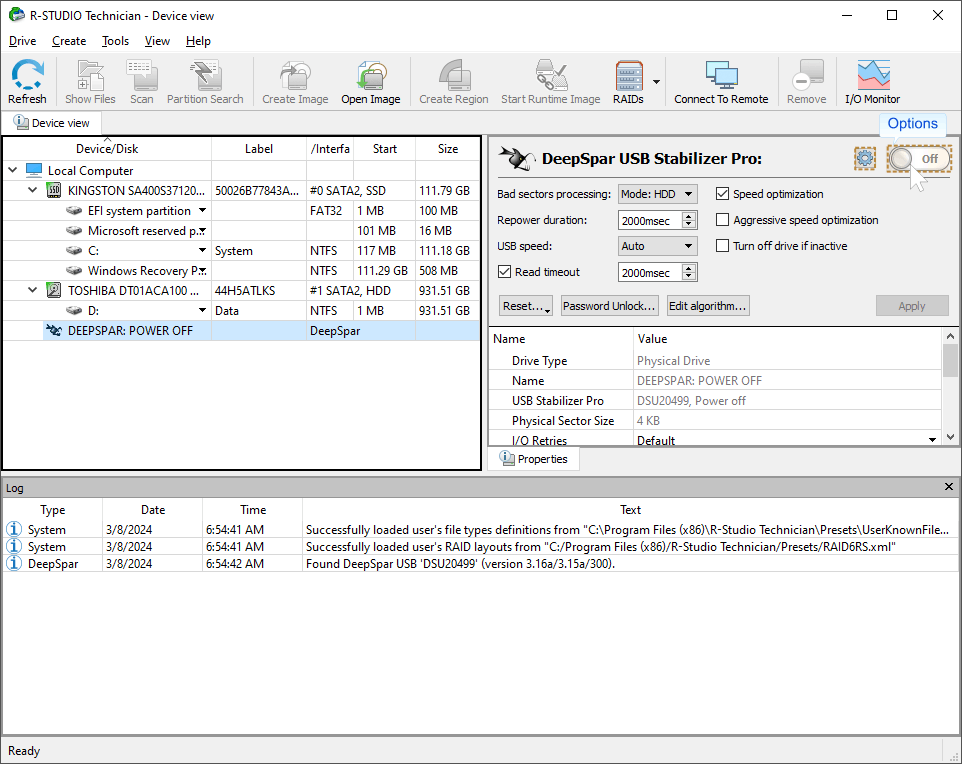The image size is (962, 764).
Task: Select the Toshiba HDD drive icon
Action: [x=54, y=290]
